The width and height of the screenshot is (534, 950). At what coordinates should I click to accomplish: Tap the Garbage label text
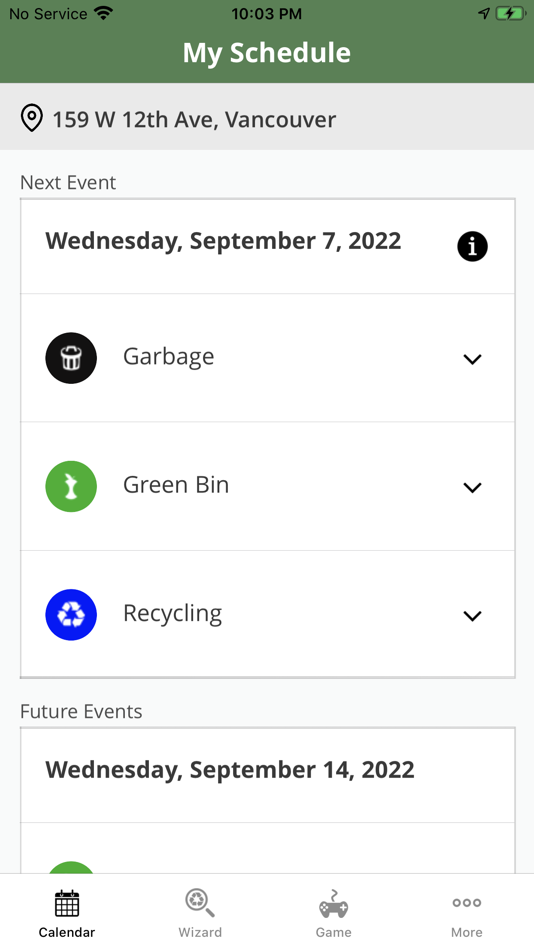(169, 357)
